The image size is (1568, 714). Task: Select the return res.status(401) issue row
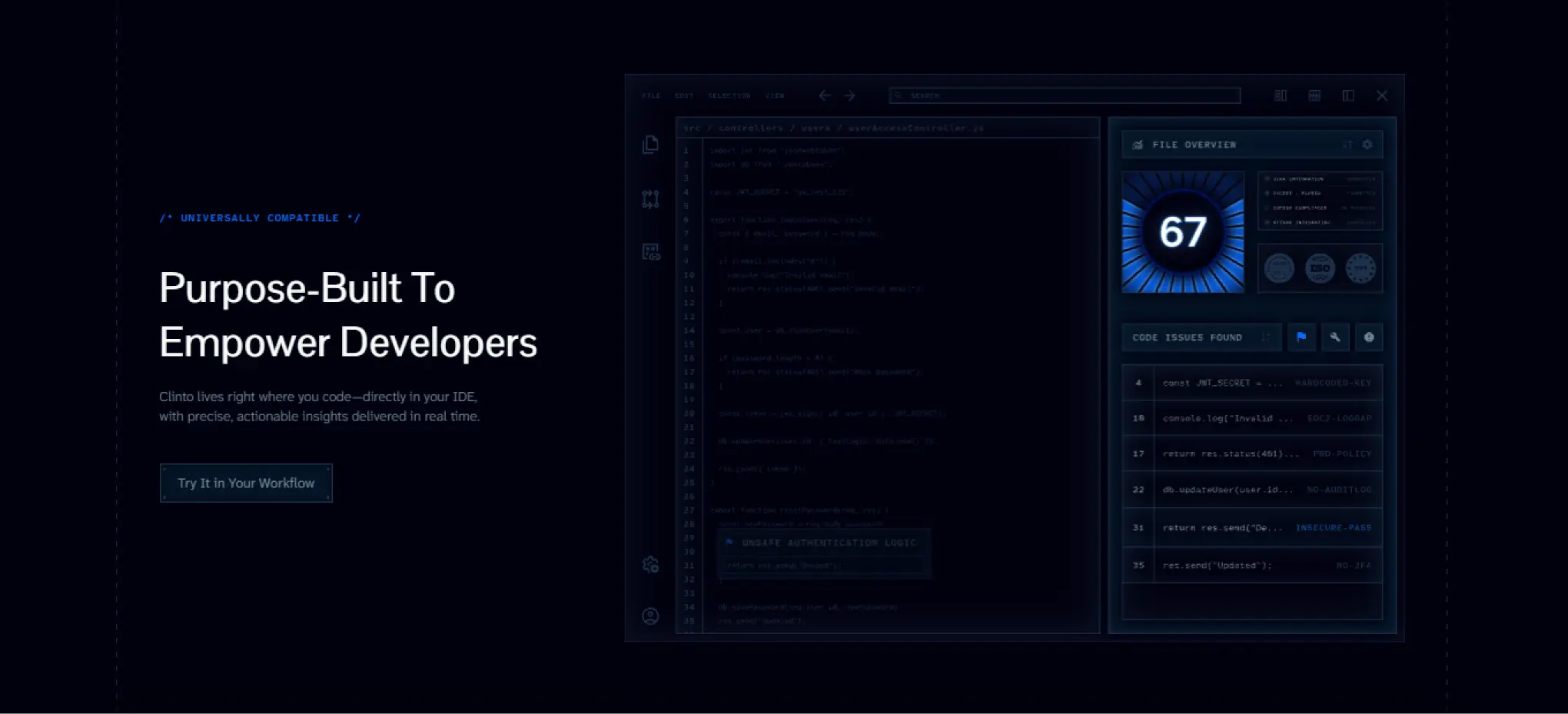tap(1252, 453)
